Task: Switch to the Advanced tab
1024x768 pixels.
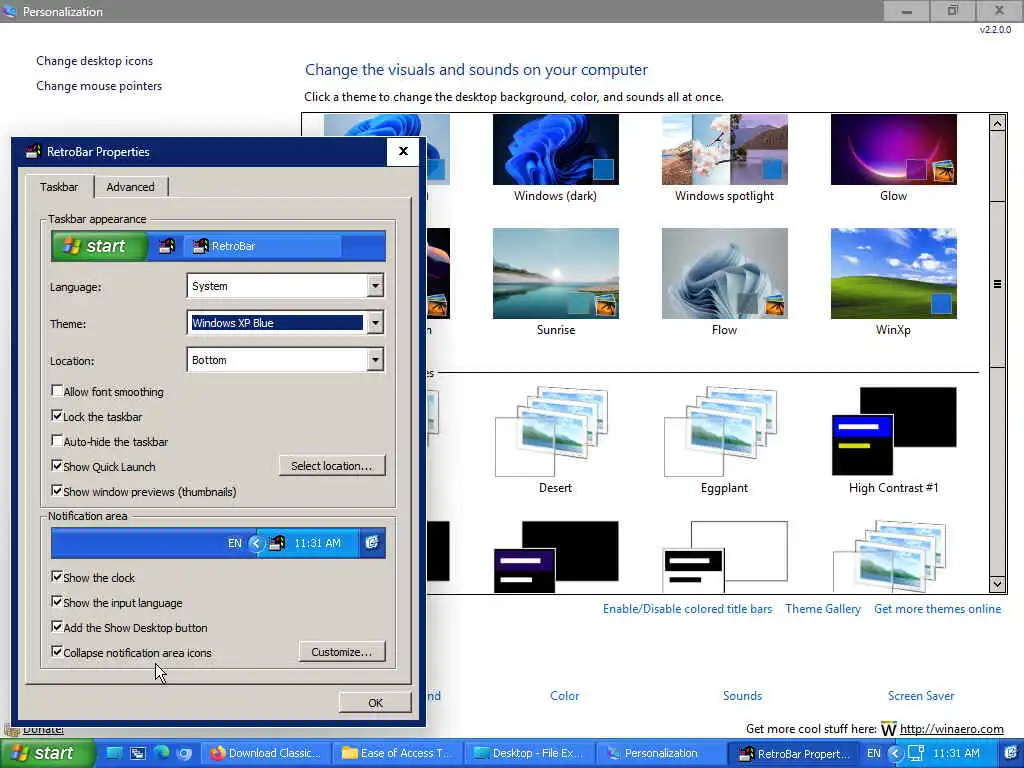Action: [x=131, y=187]
